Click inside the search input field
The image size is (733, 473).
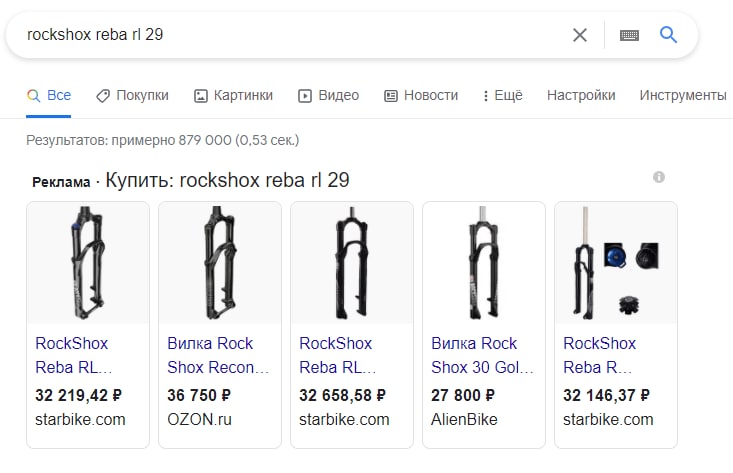(x=295, y=35)
